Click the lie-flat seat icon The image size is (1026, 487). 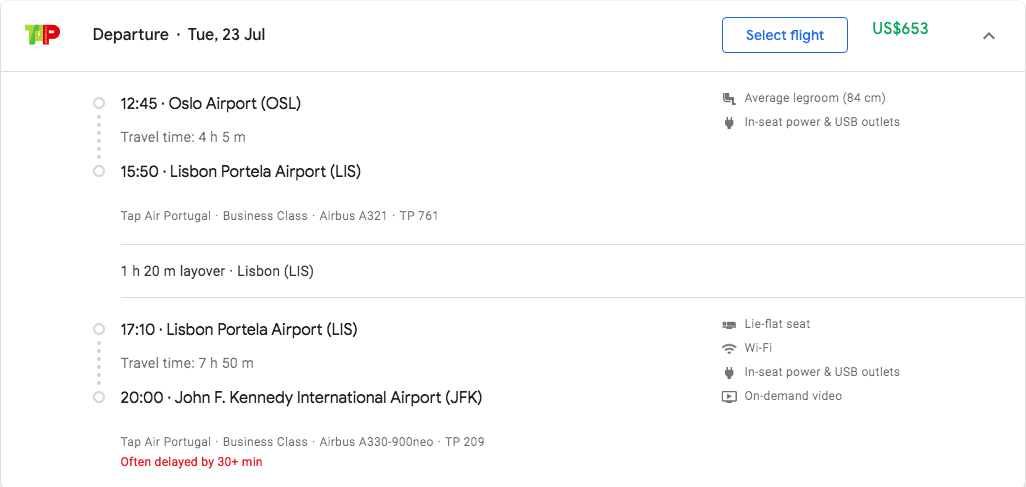pyautogui.click(x=729, y=324)
